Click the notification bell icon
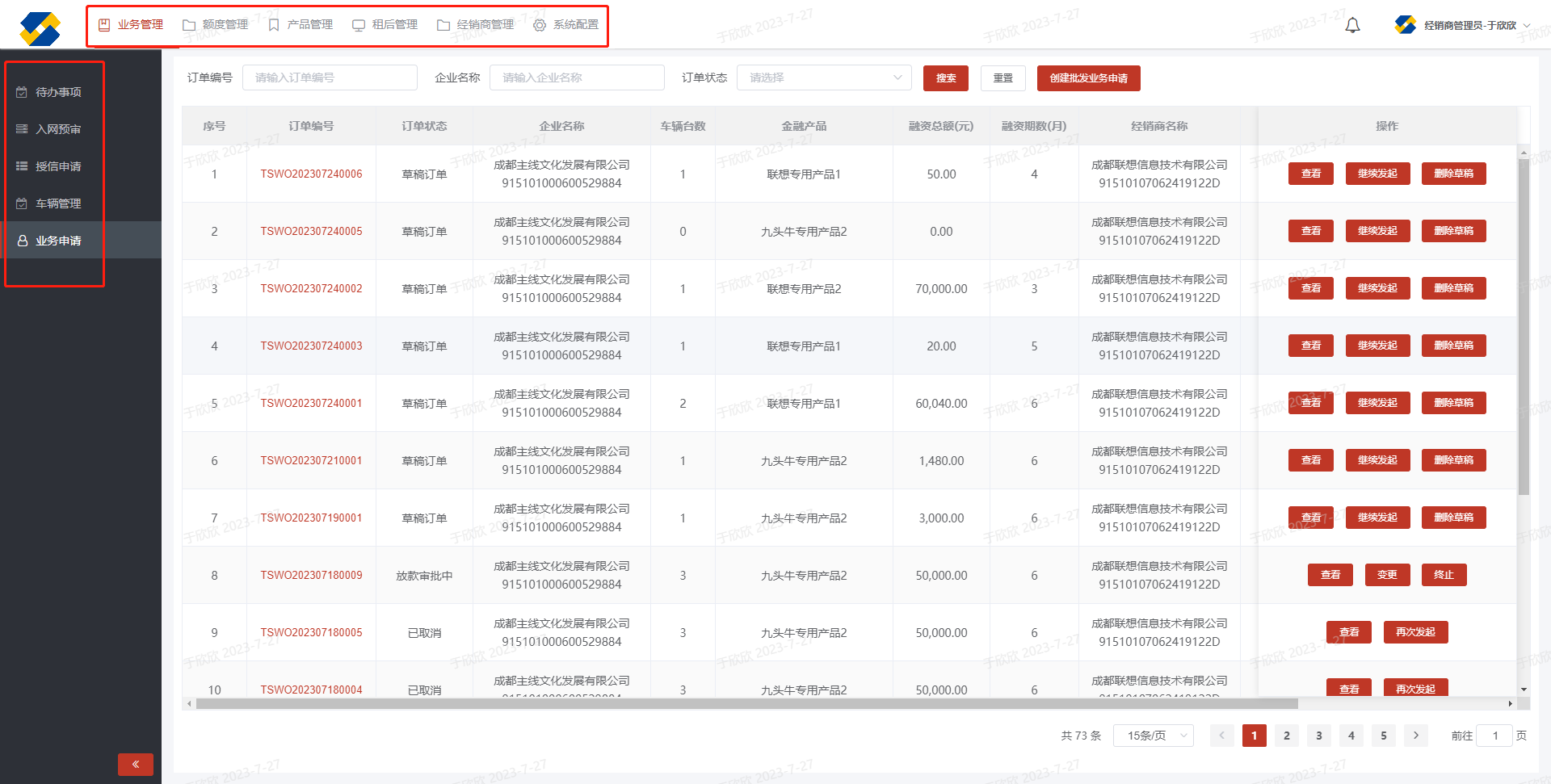The image size is (1551, 784). click(x=1352, y=26)
